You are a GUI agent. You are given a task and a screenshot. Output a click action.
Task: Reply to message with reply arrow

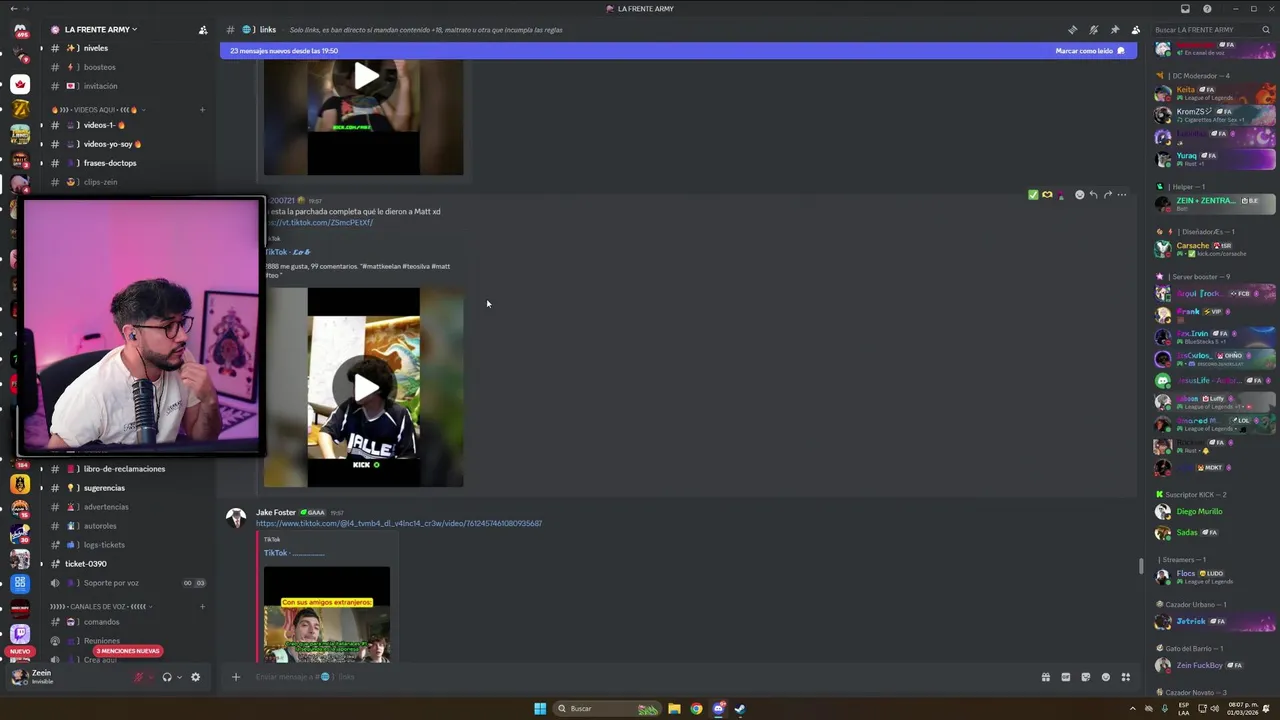pyautogui.click(x=1093, y=195)
